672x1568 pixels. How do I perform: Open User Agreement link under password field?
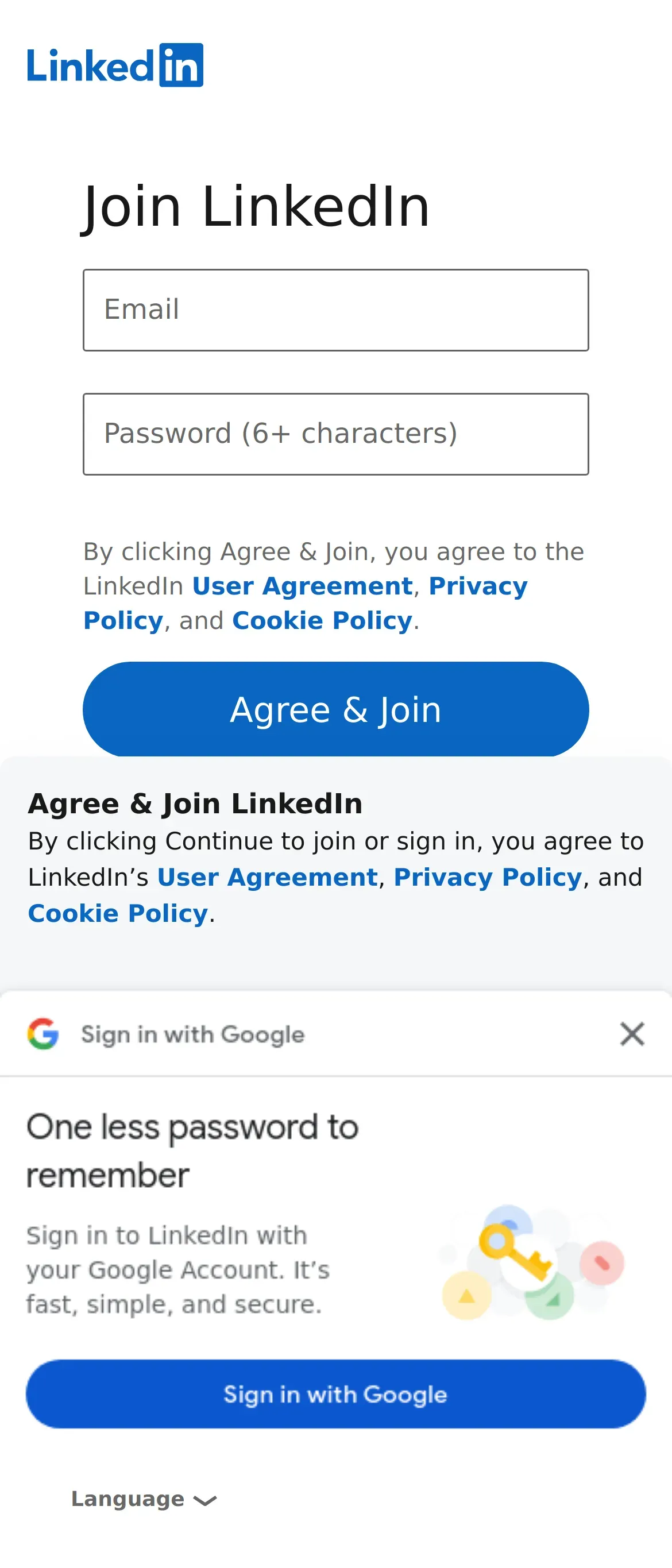(x=303, y=586)
